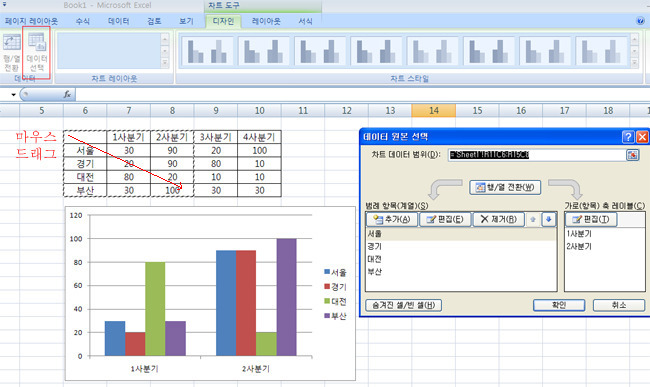Expand the chart layout gallery More arrow
The width and height of the screenshot is (650, 387).
(x=165, y=63)
